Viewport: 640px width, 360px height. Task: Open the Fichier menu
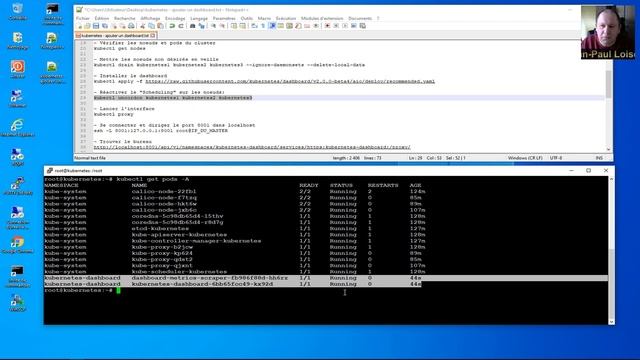coord(82,18)
